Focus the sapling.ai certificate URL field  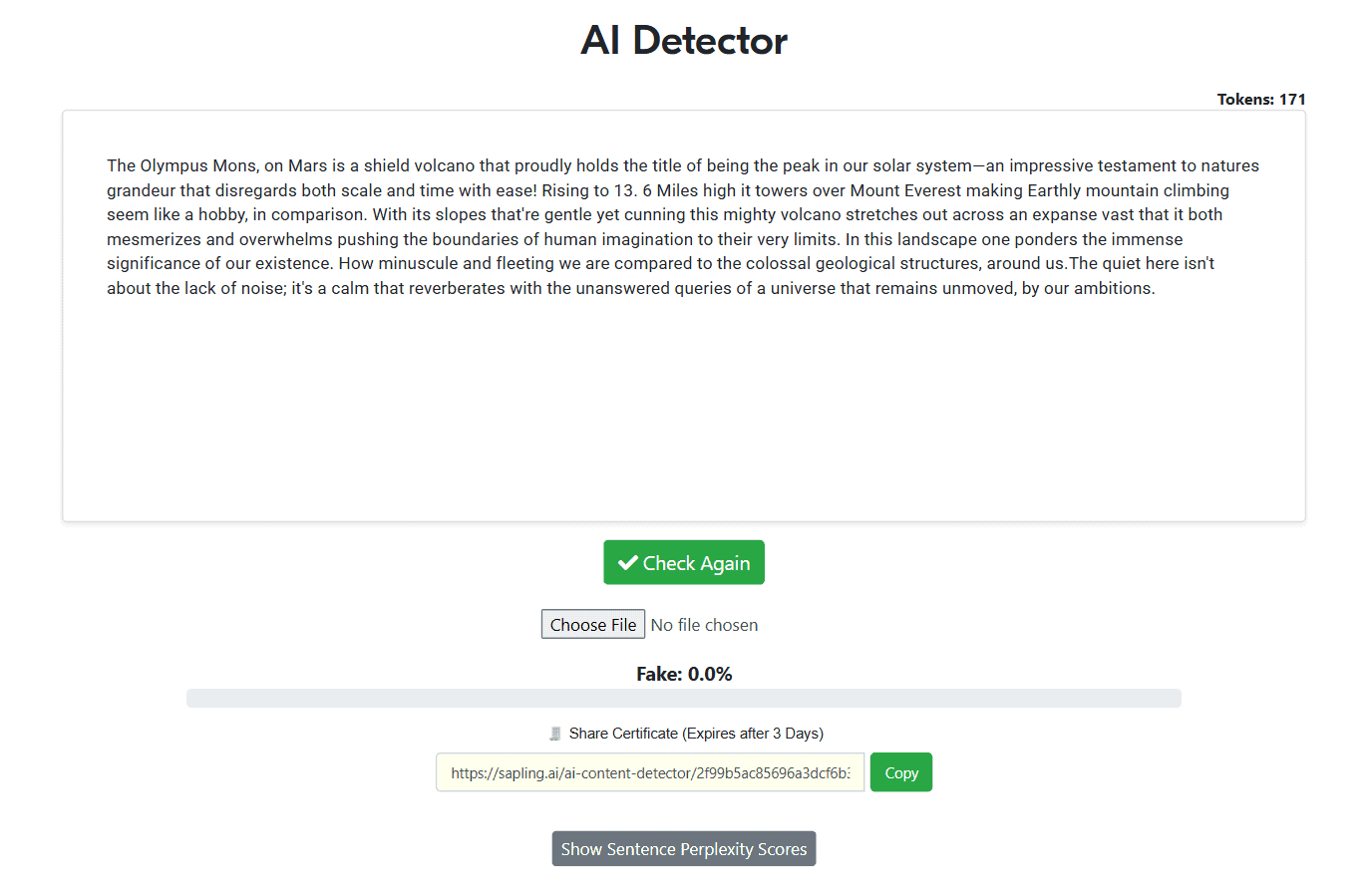650,772
